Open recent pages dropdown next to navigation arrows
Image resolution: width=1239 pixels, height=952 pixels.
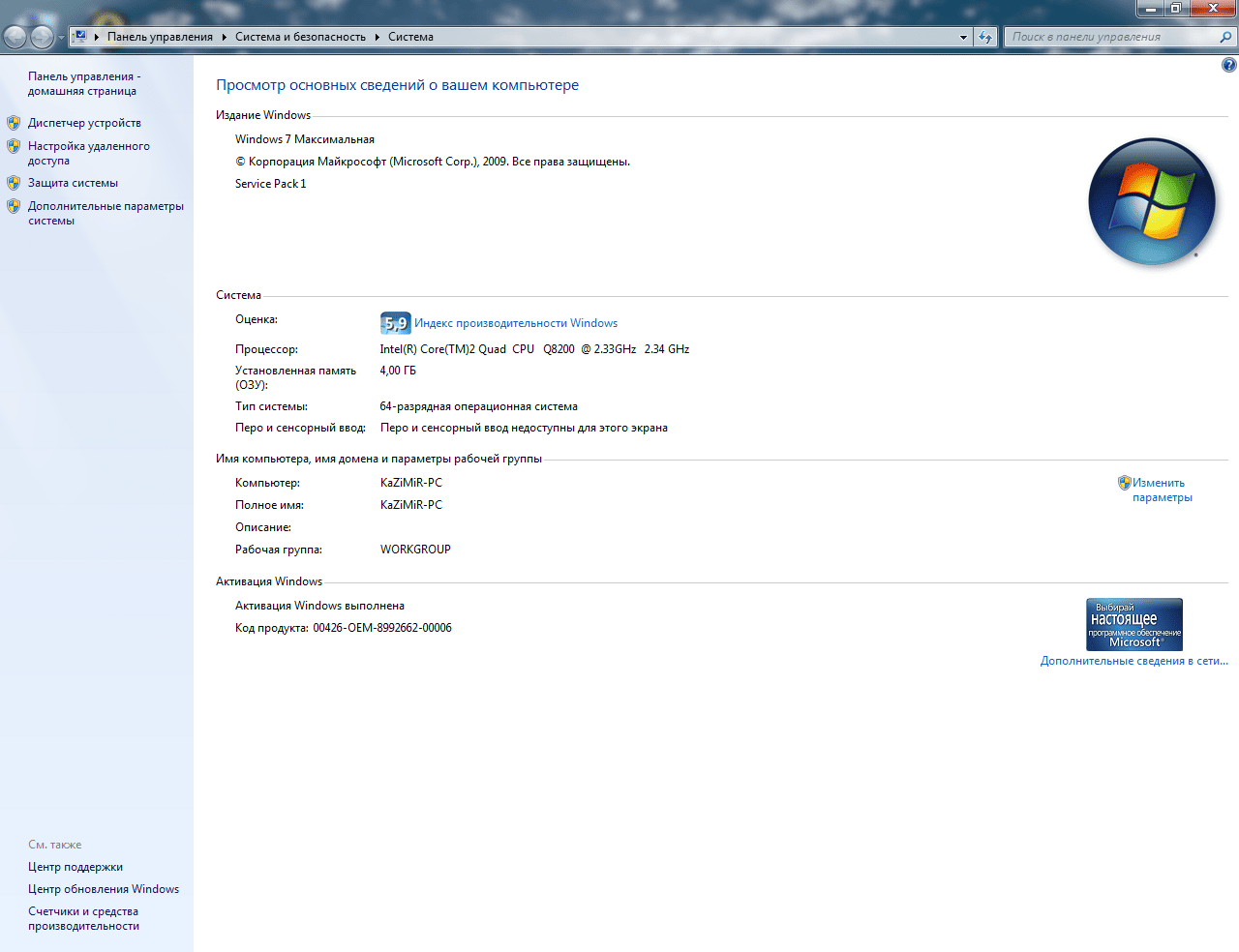[x=61, y=38]
